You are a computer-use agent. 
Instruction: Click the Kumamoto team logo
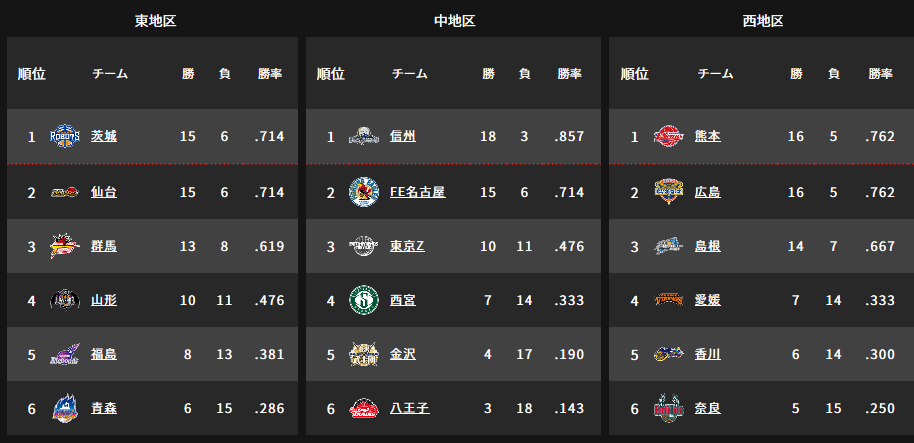[668, 136]
